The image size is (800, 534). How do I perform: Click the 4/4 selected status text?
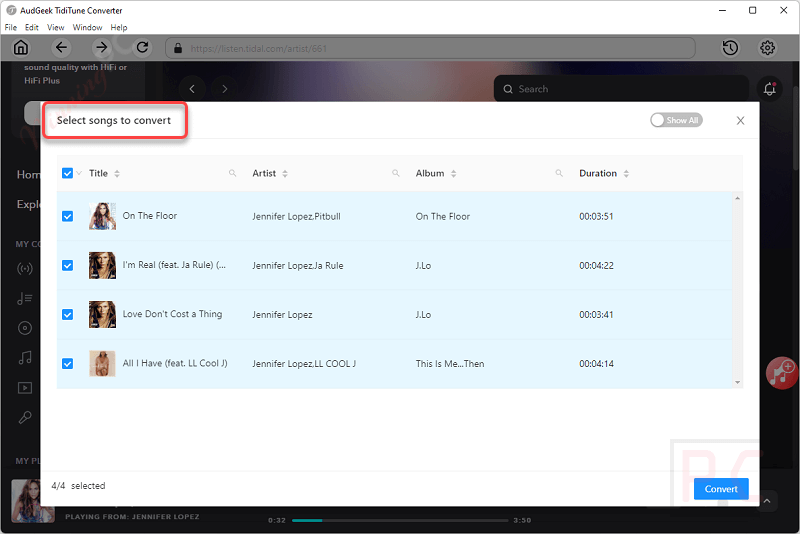tap(78, 486)
